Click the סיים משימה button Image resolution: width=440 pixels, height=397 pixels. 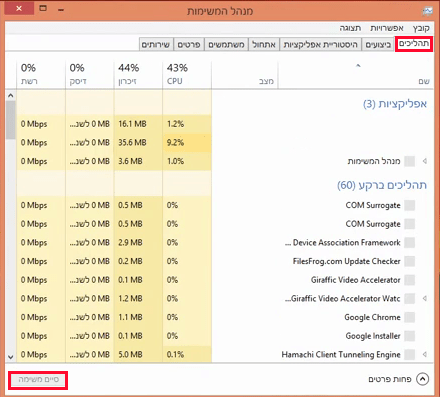[x=38, y=380]
